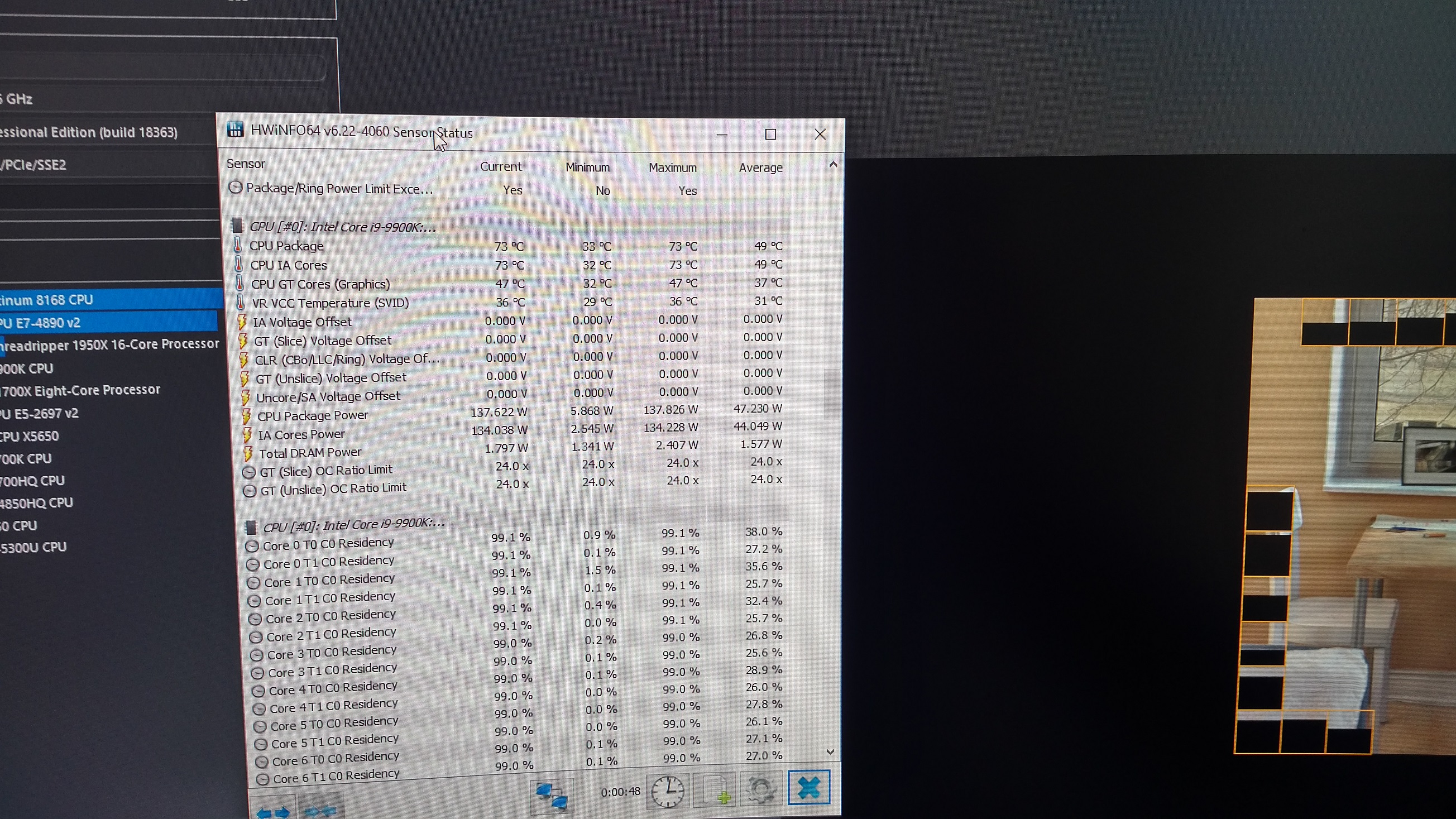Screen dimensions: 1456x819
Task: Click the Current column header
Action: point(500,166)
